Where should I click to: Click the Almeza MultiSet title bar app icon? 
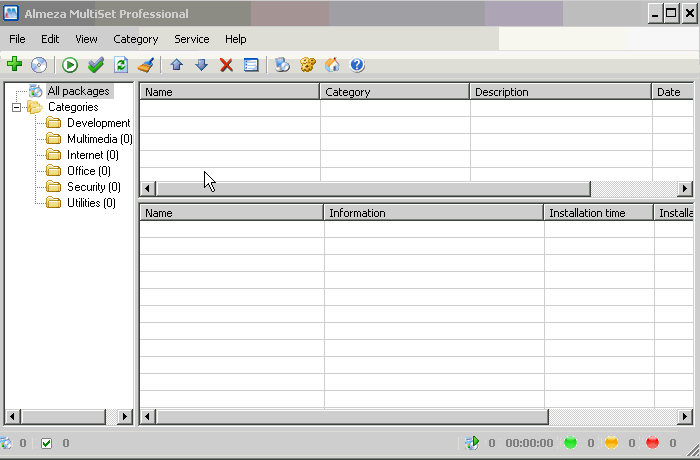pos(11,13)
